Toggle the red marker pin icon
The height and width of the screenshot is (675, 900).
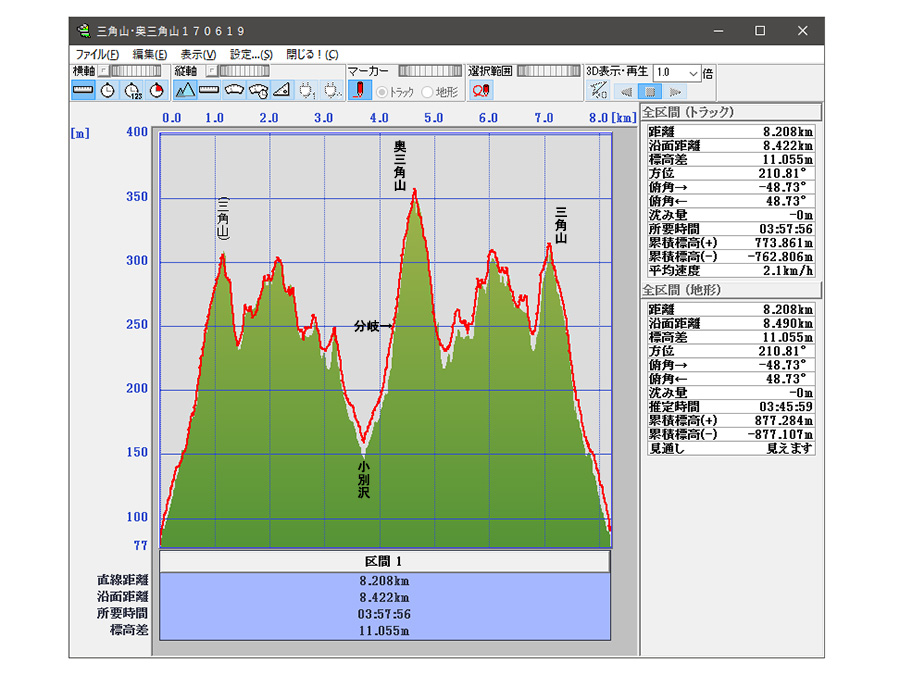tap(360, 91)
